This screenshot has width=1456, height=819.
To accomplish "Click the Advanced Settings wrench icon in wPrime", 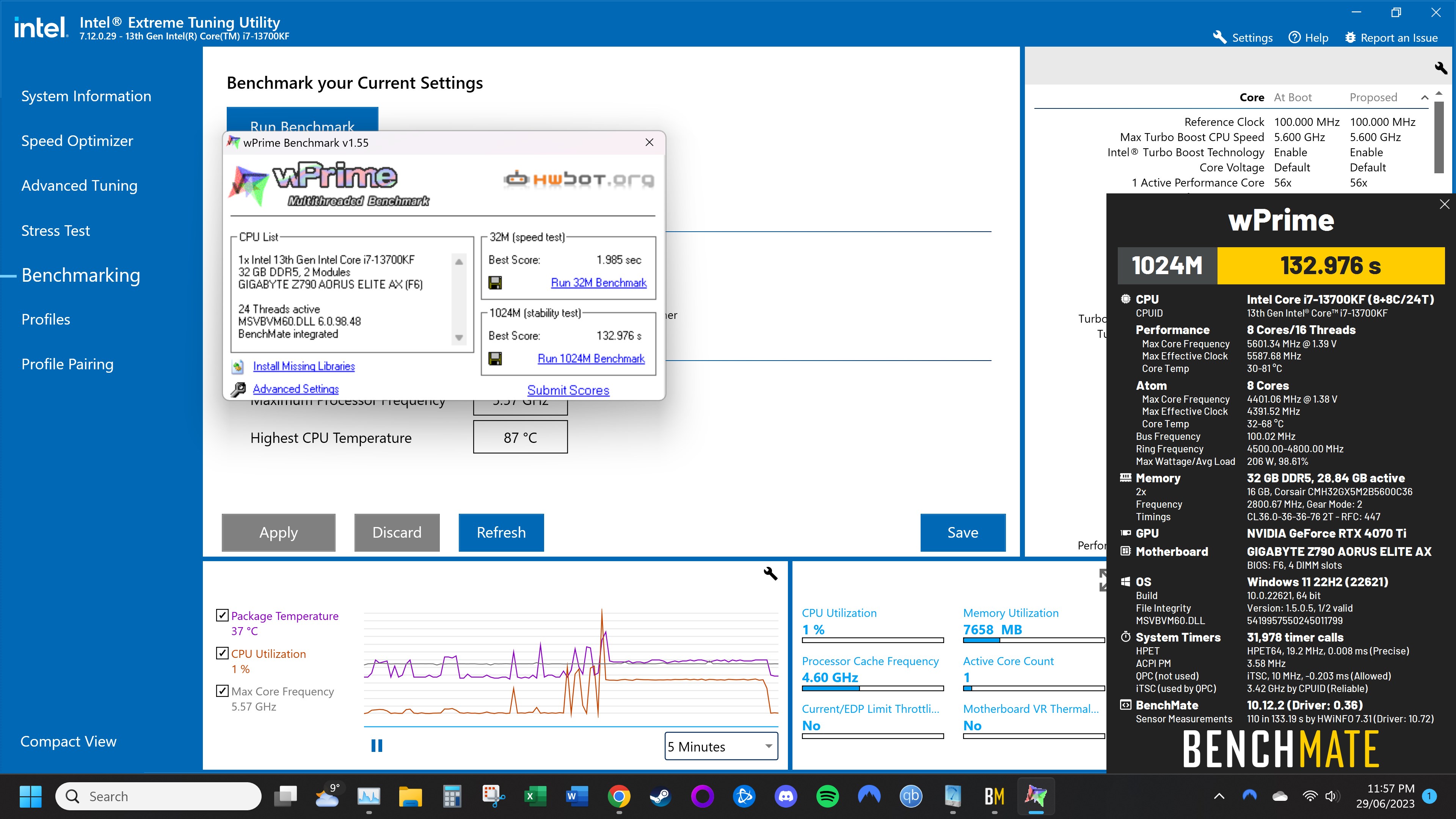I will click(x=238, y=389).
